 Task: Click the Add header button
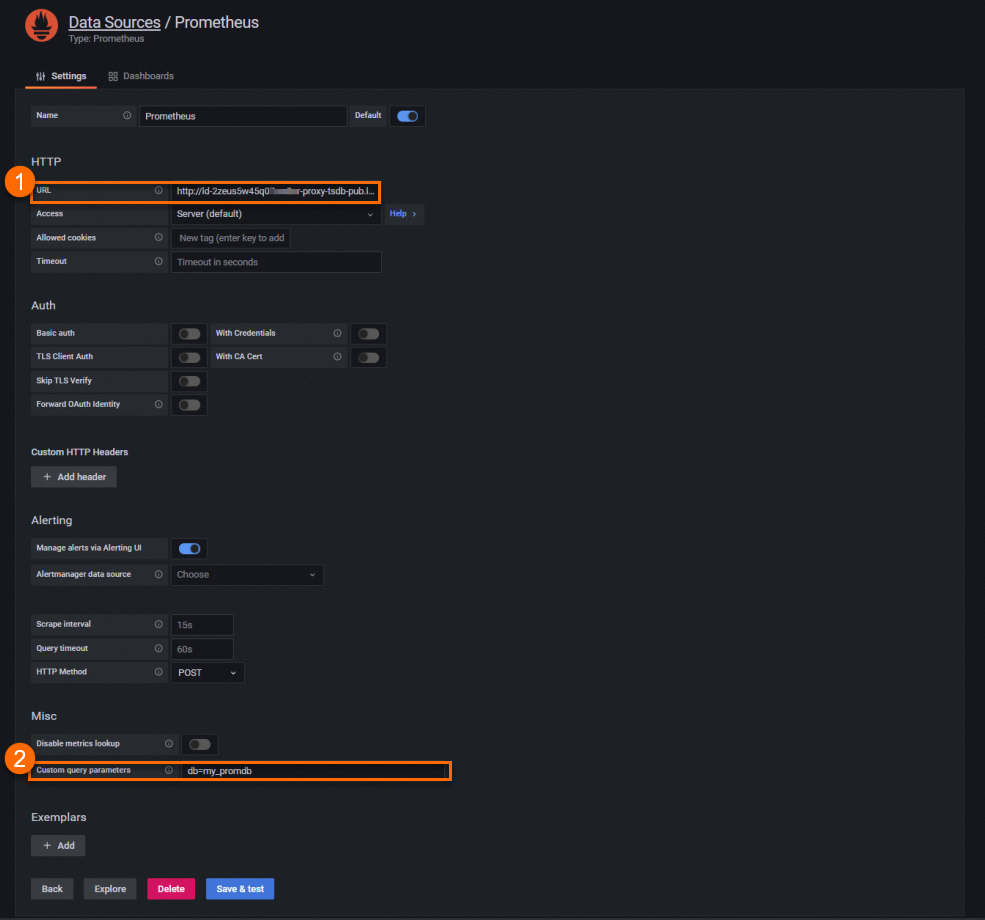(x=73, y=477)
